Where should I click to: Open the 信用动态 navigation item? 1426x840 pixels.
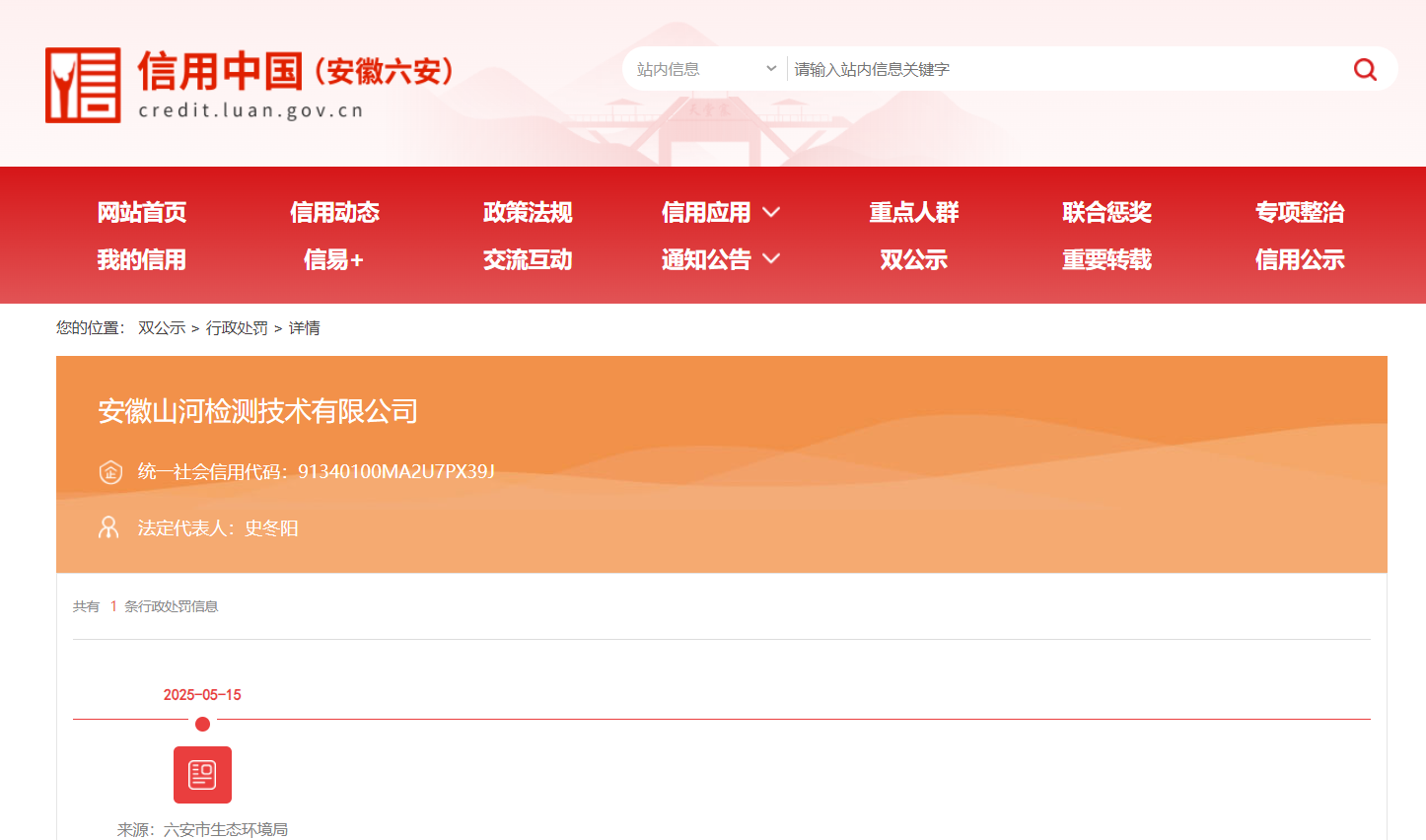[334, 212]
